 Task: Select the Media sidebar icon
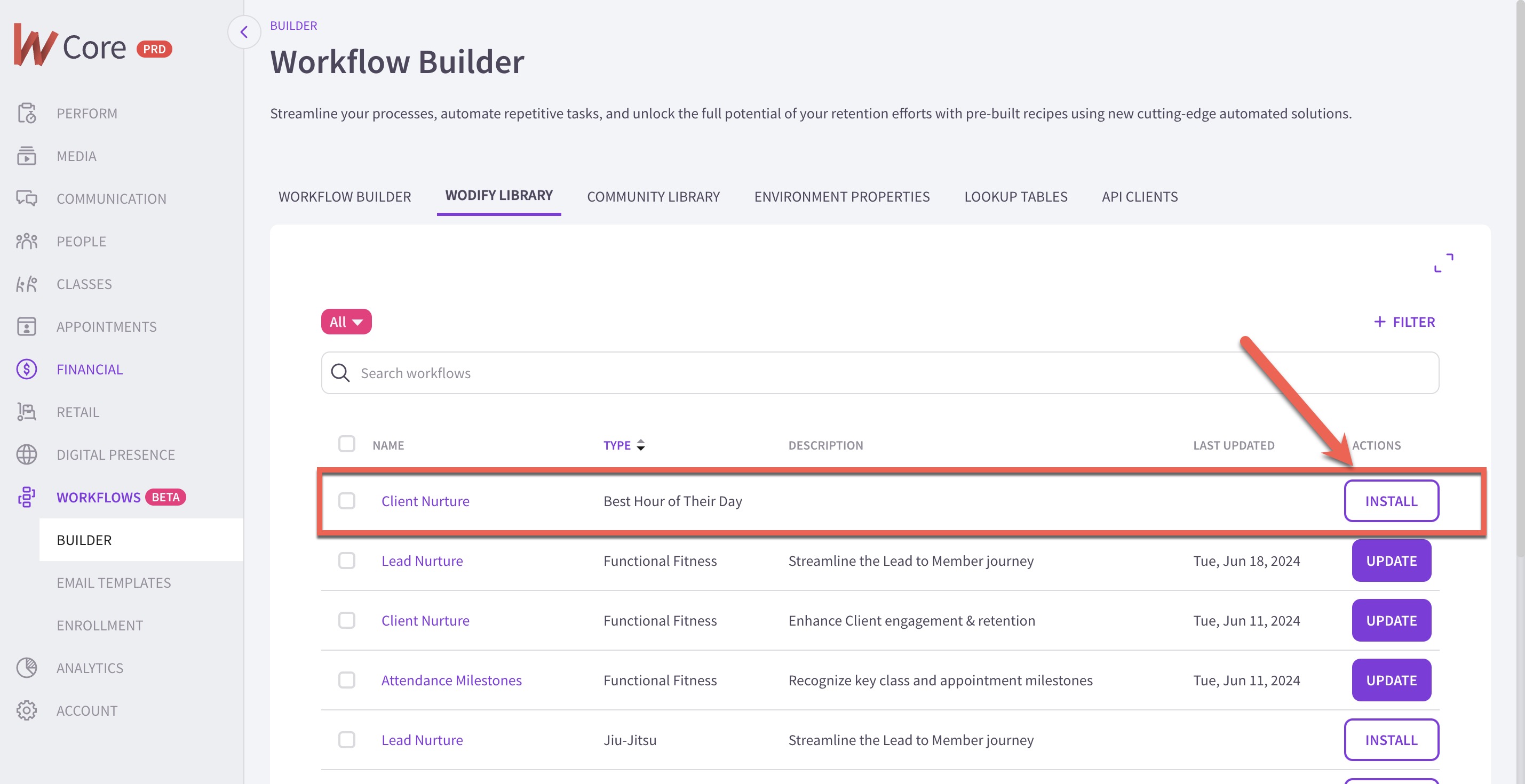pyautogui.click(x=26, y=156)
